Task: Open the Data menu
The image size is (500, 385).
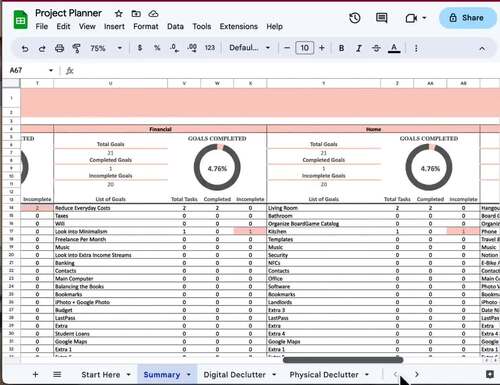Action: pos(175,26)
